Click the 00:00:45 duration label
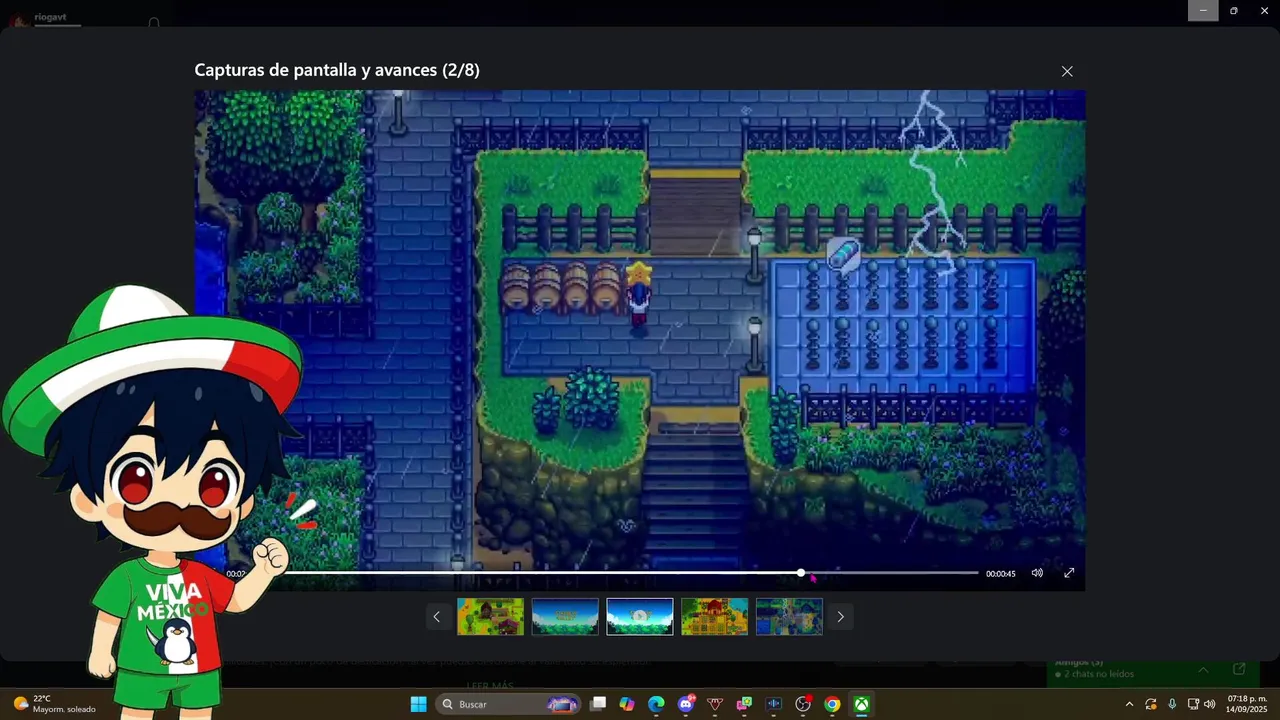The width and height of the screenshot is (1280, 720). (1000, 574)
